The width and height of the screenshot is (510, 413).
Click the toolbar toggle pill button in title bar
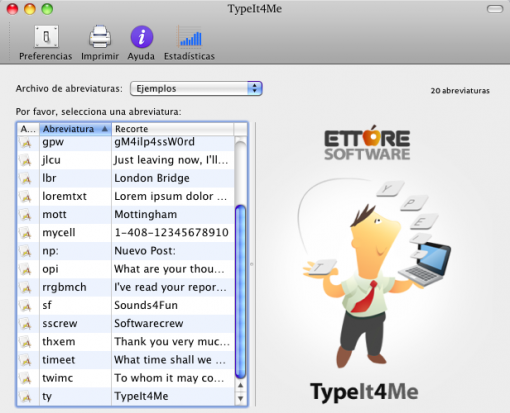pyautogui.click(x=495, y=9)
